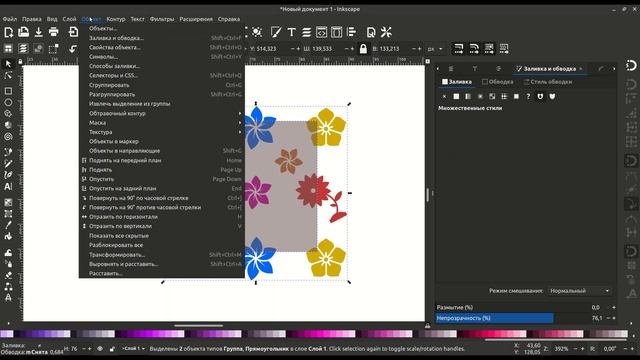640x360 pixels.
Task: Switch to the Обводка tab
Action: pos(498,82)
